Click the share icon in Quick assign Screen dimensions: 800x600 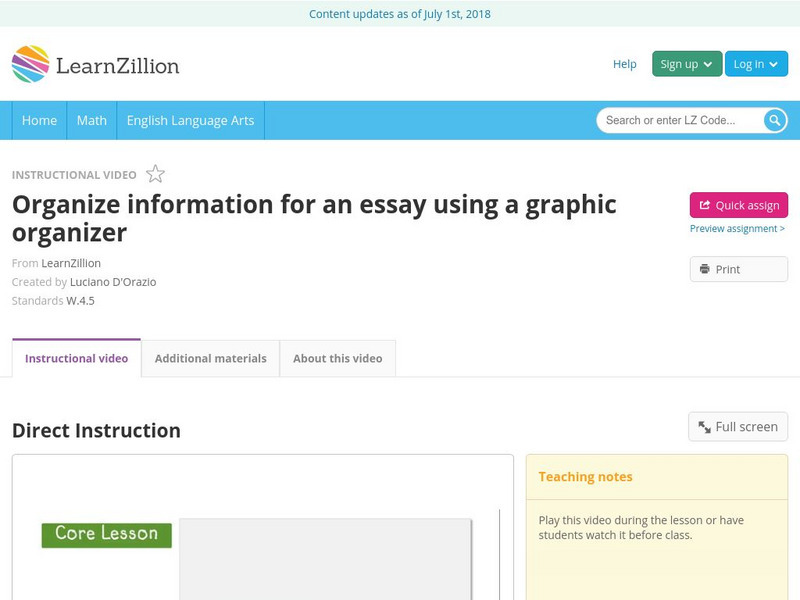click(704, 204)
